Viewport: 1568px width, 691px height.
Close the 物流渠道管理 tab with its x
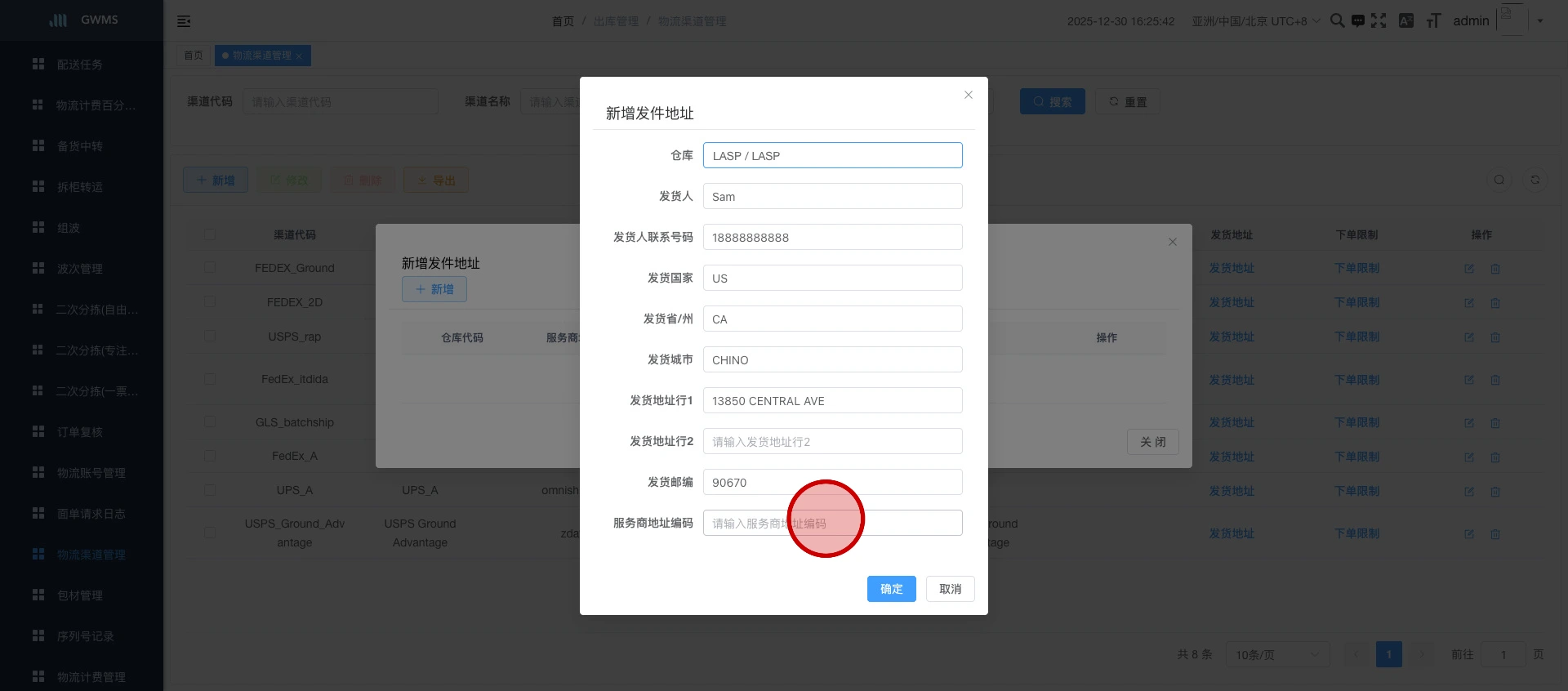pyautogui.click(x=299, y=56)
